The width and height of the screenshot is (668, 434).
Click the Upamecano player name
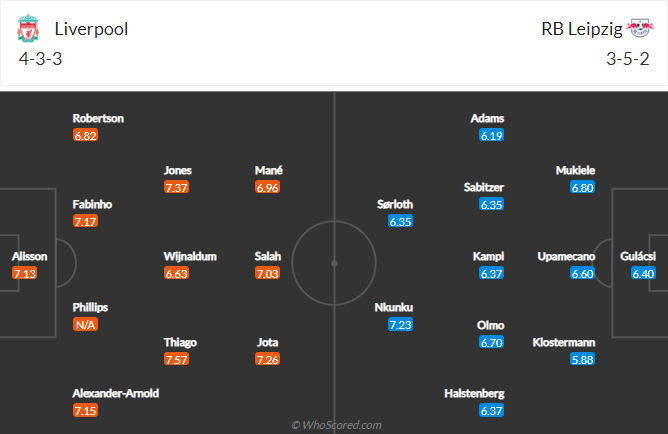click(x=566, y=256)
